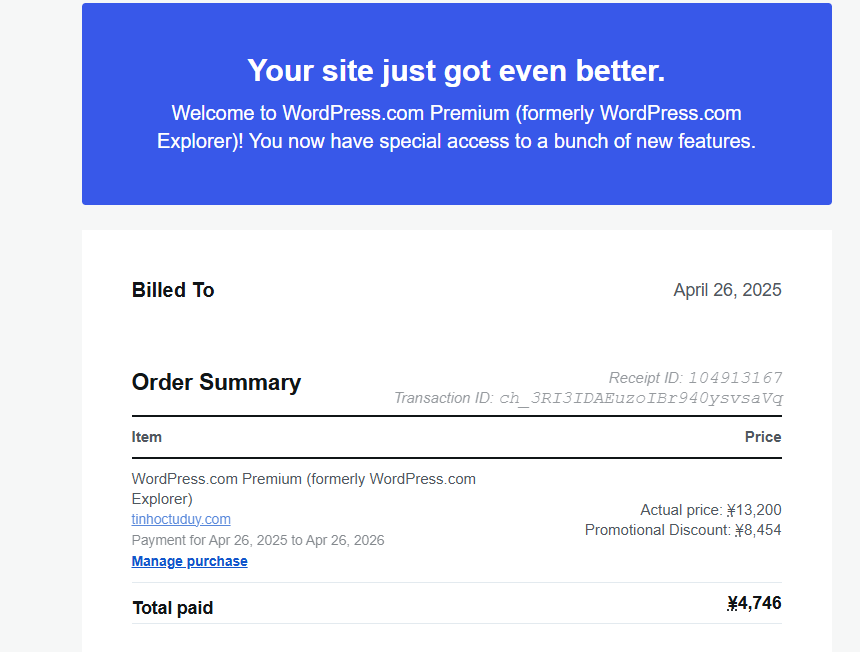Click the Item column header
This screenshot has width=860, height=652.
tap(147, 437)
